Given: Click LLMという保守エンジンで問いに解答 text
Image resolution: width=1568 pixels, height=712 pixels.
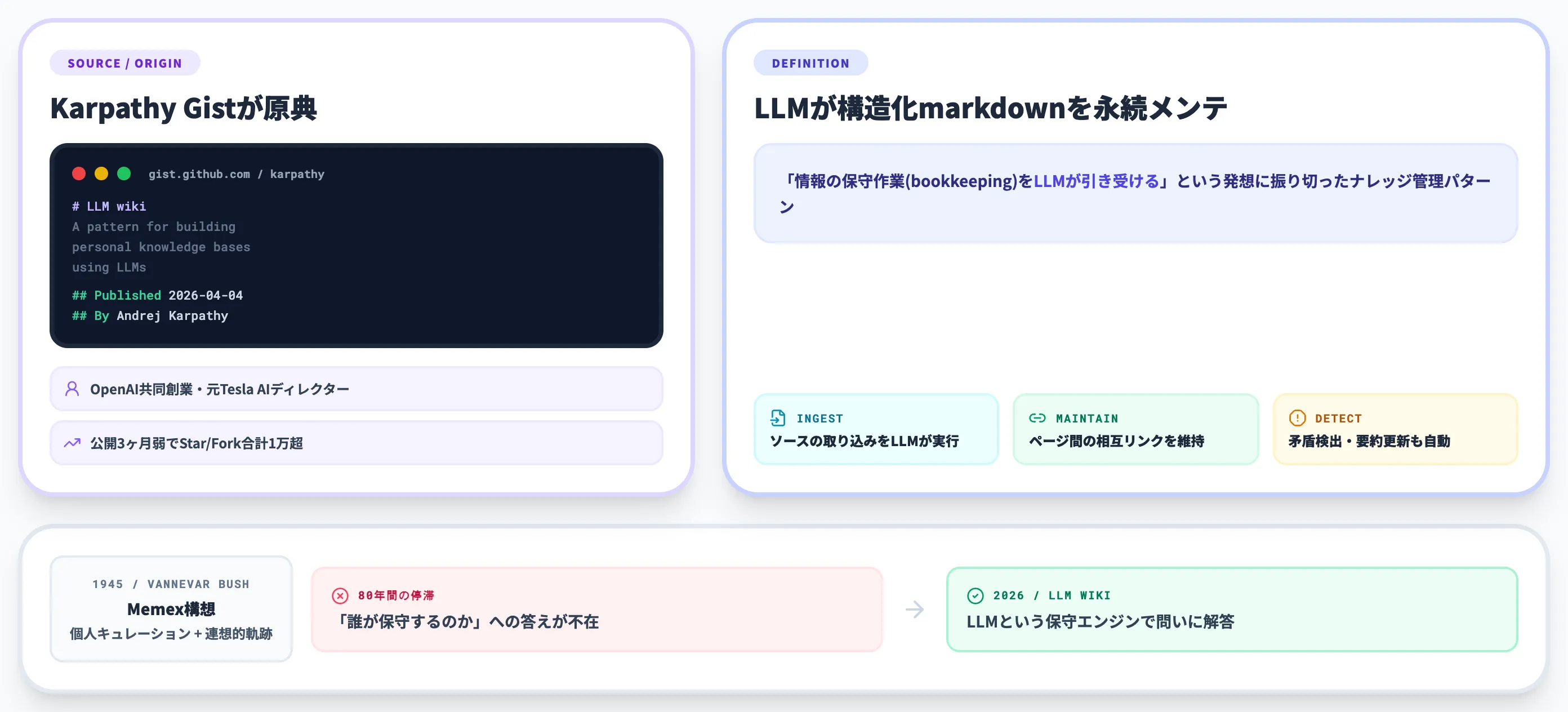Looking at the screenshot, I should click(1101, 621).
